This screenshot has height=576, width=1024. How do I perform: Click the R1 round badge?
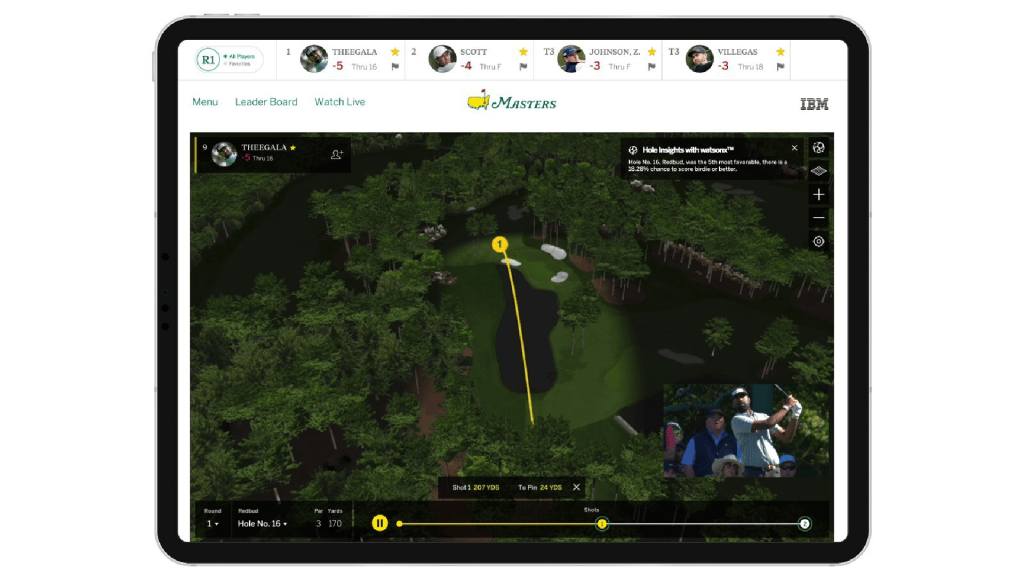tap(208, 59)
